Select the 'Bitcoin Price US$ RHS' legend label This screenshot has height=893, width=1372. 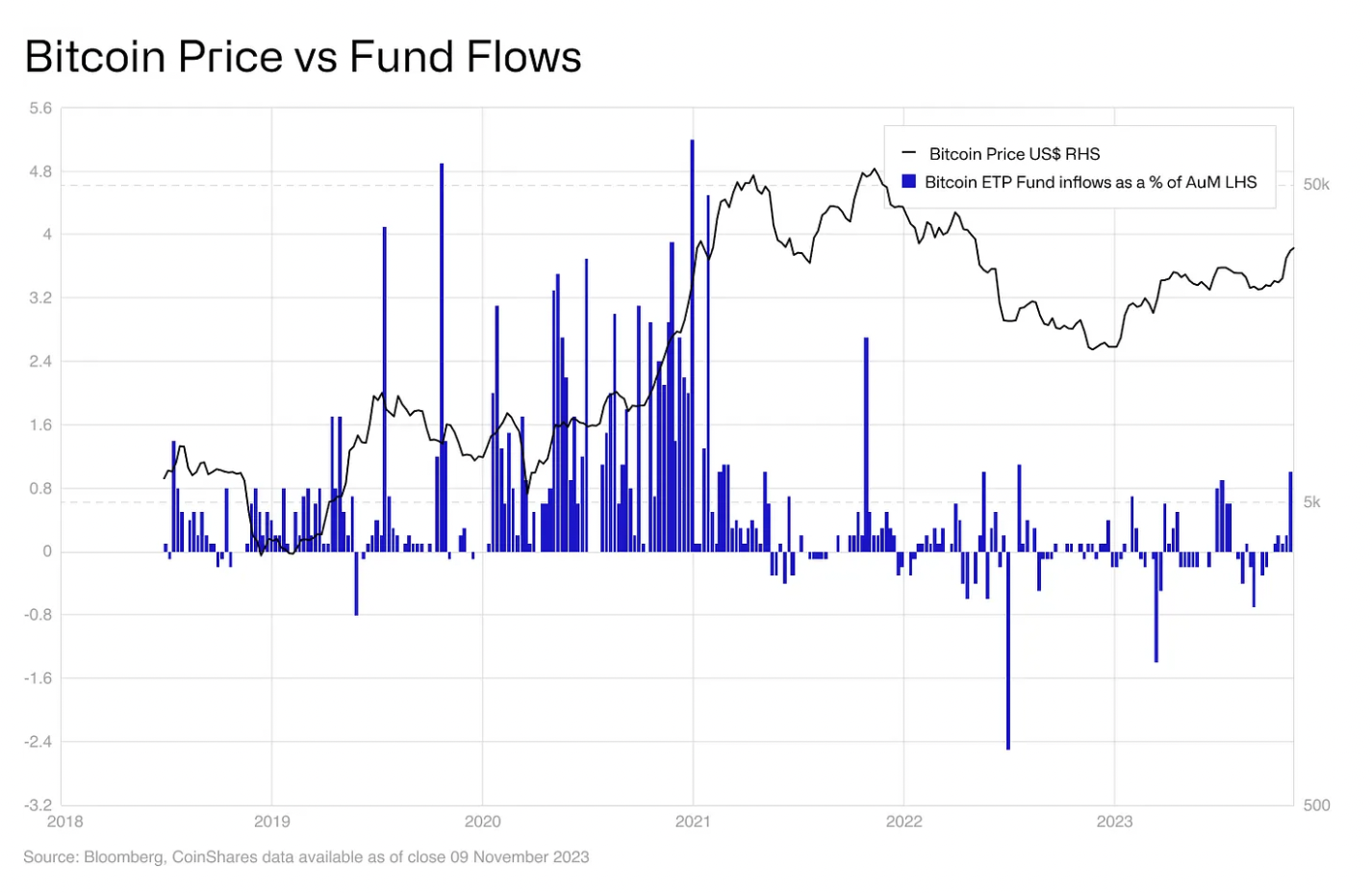pyautogui.click(x=1014, y=154)
